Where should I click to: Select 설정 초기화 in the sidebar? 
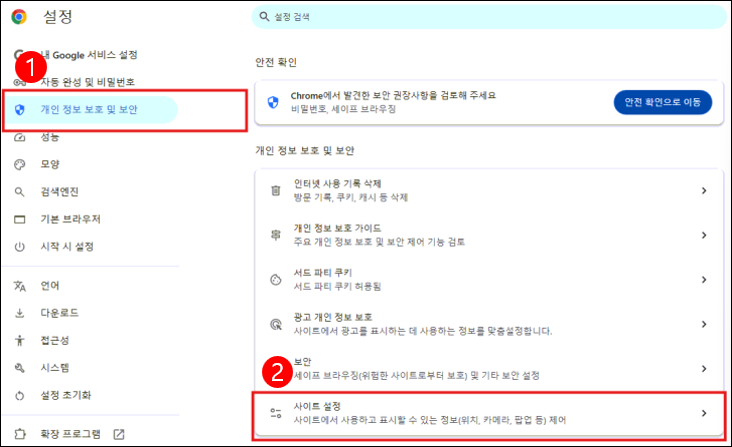tap(66, 395)
